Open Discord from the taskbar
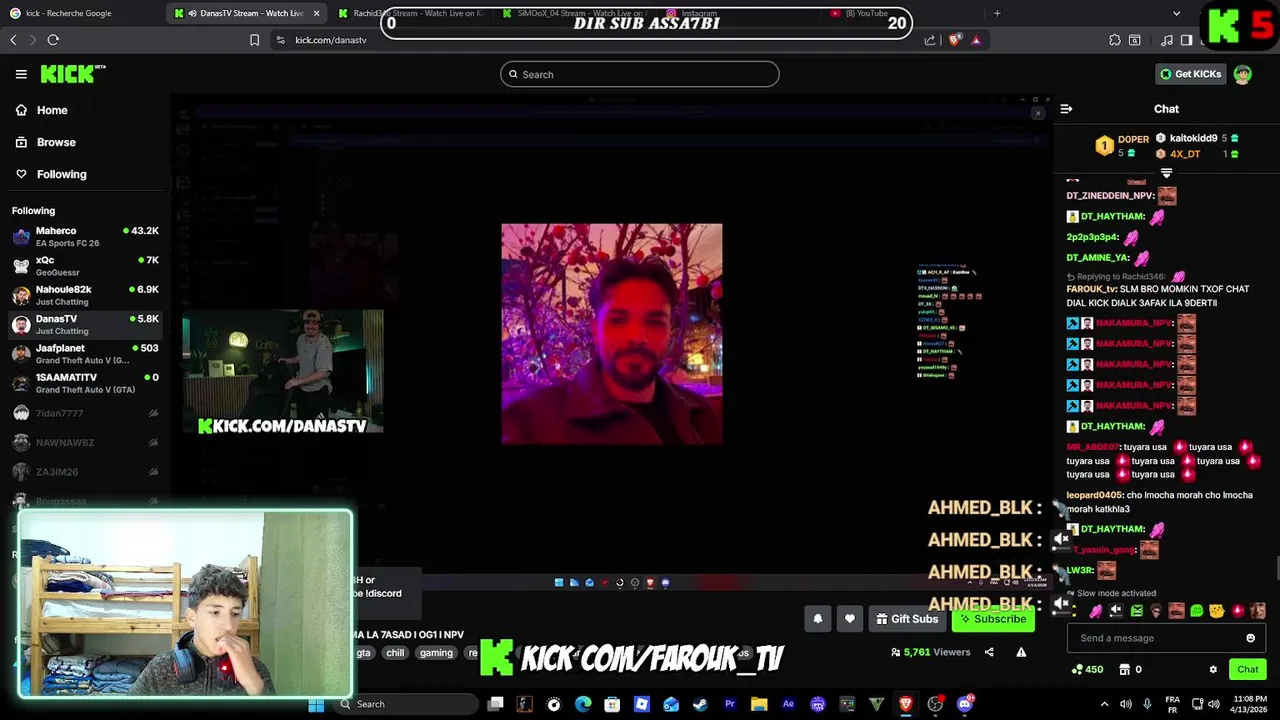1280x720 pixels. click(964, 704)
